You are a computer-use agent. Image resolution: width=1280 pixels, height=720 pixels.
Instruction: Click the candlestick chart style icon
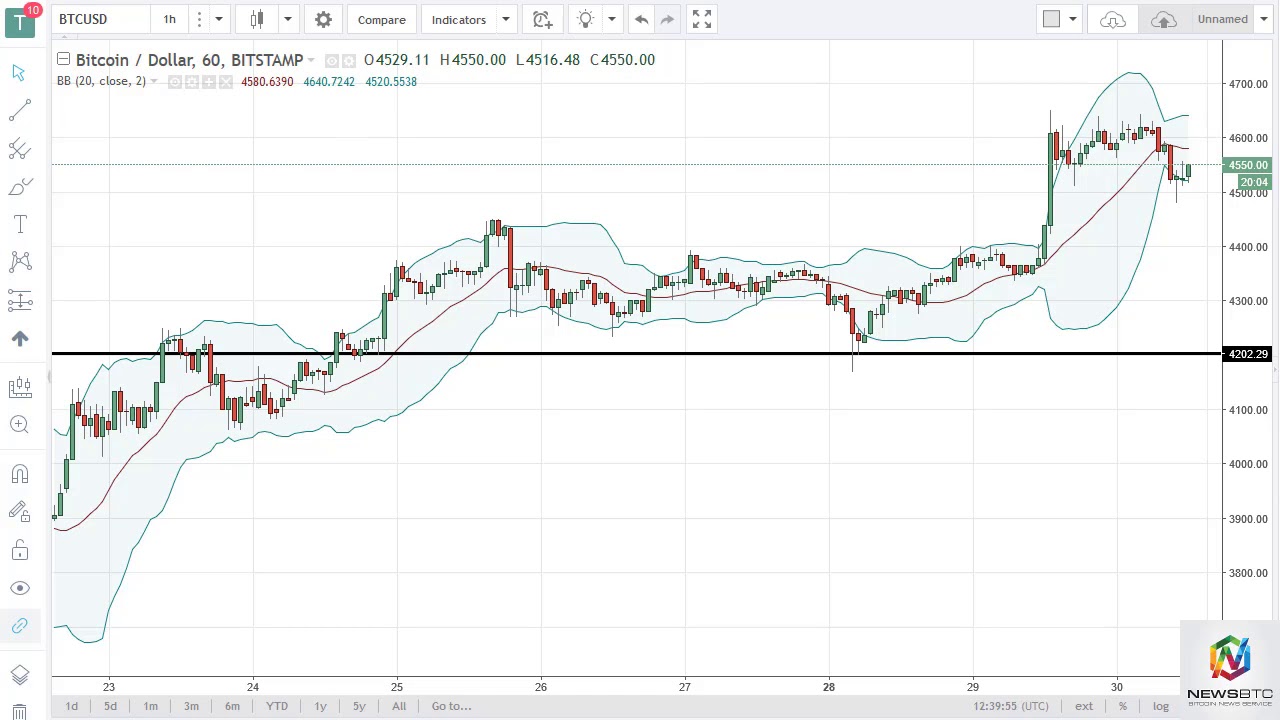pos(257,19)
